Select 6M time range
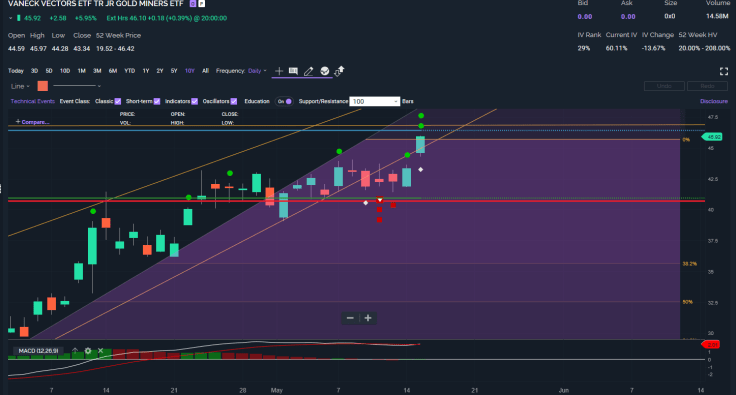This screenshot has width=736, height=395. (x=113, y=71)
